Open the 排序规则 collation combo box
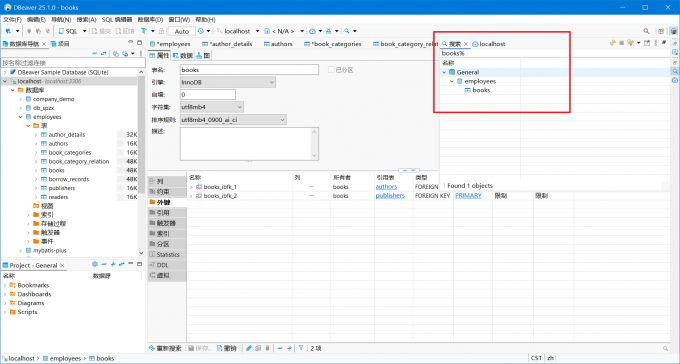The image size is (680, 364). click(233, 119)
